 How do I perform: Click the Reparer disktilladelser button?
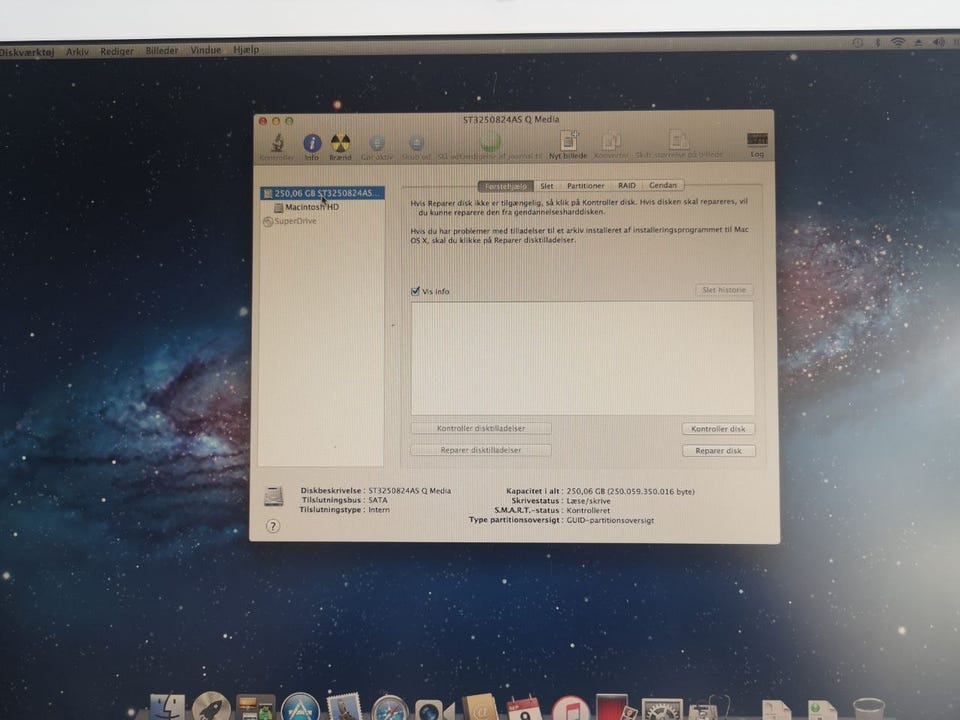[x=481, y=450]
